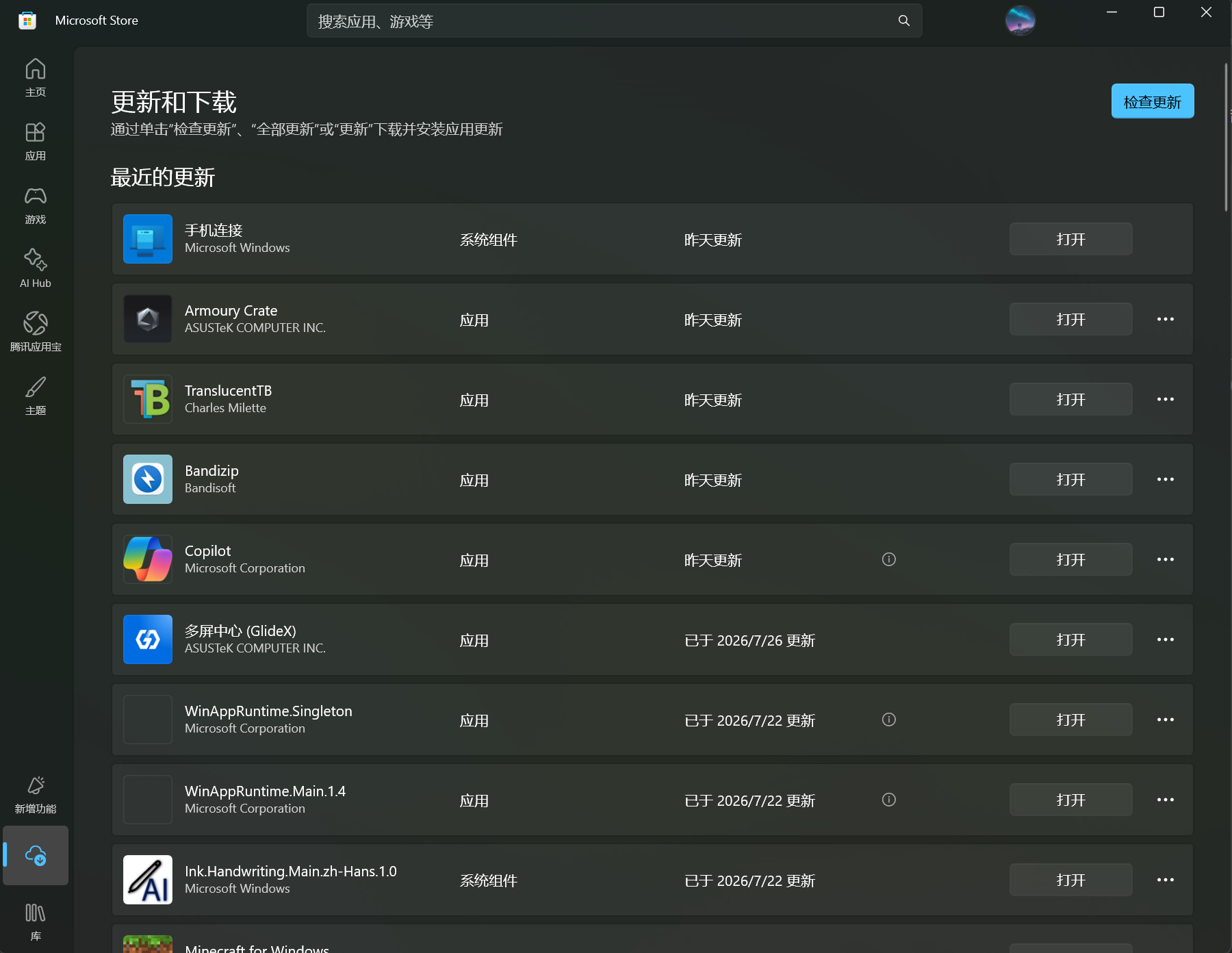1232x953 pixels.
Task: Click 打开 for Bandizip
Action: [x=1071, y=479]
